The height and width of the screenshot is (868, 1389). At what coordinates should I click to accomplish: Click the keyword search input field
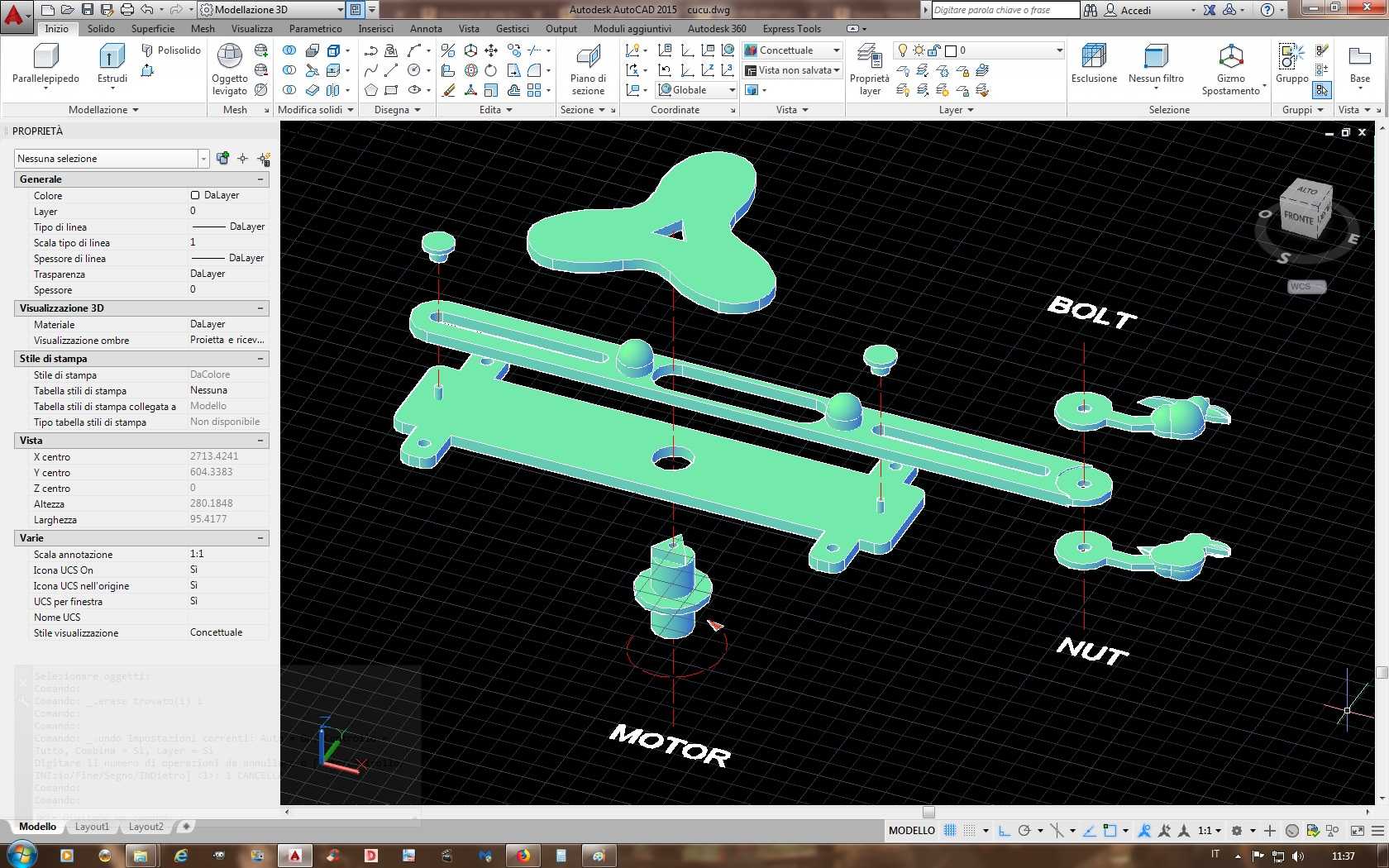(1005, 10)
